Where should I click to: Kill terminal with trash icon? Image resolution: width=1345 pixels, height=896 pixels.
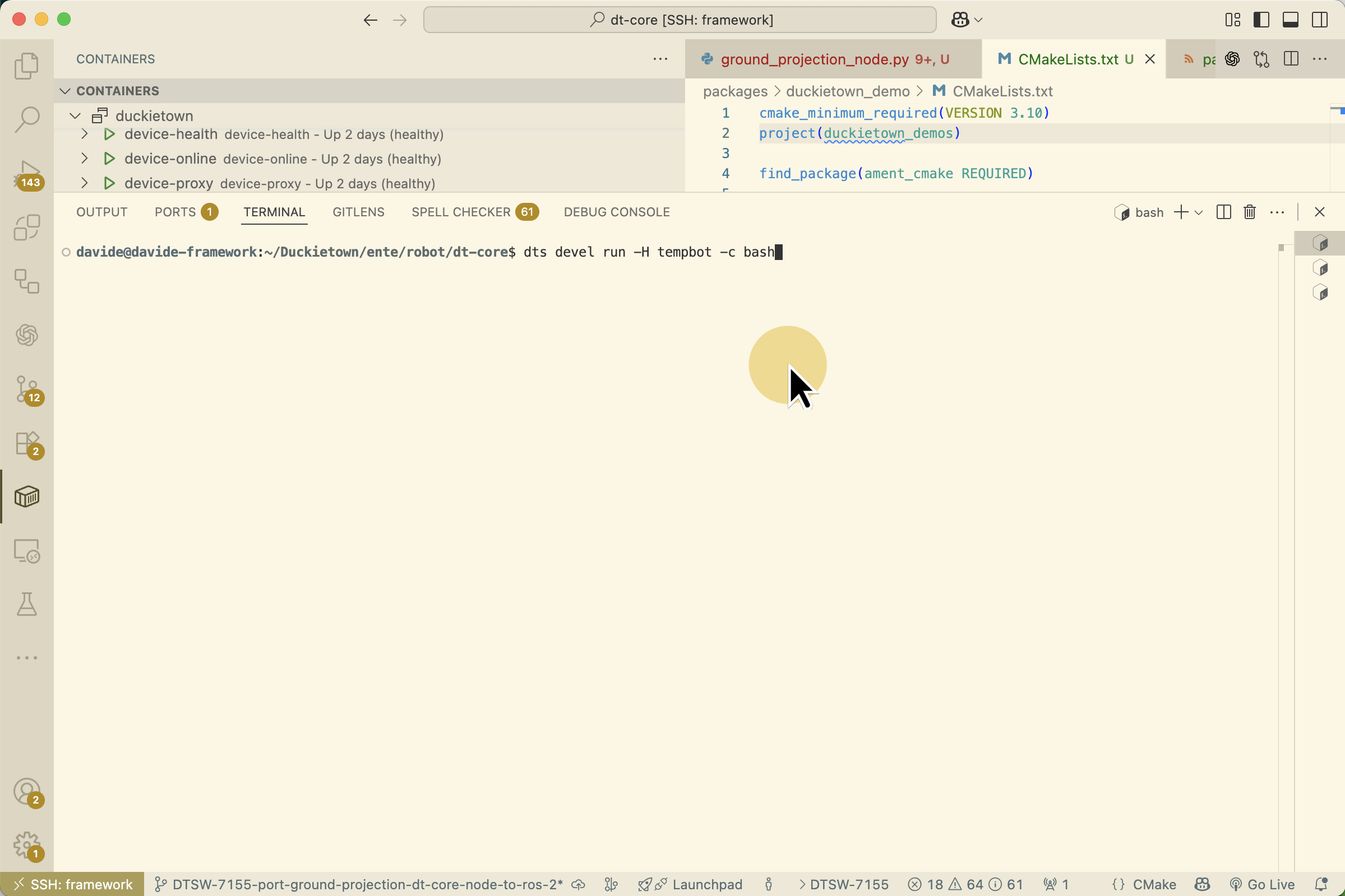click(x=1250, y=212)
